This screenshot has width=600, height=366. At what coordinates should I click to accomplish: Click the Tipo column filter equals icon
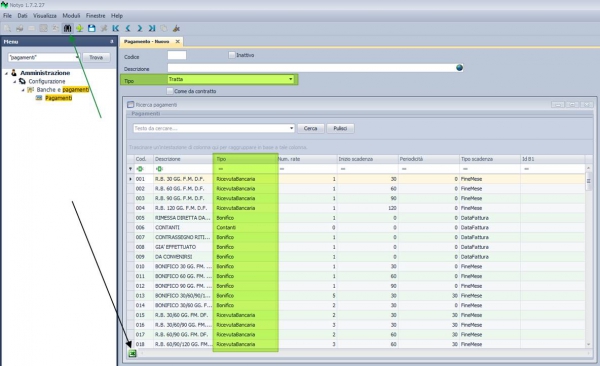220,169
